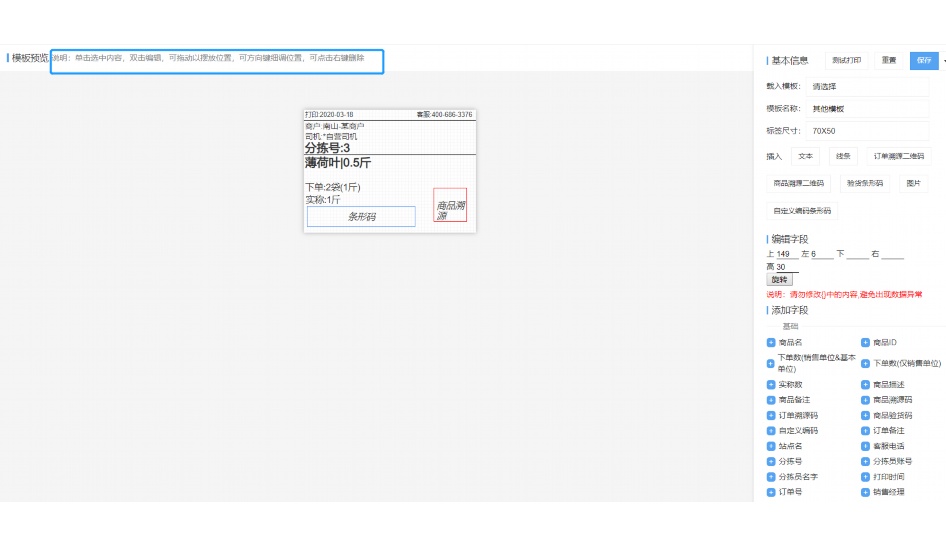This screenshot has height=546, width=946.
Task: Expand the arrow next to 保存 button
Action: point(943,61)
